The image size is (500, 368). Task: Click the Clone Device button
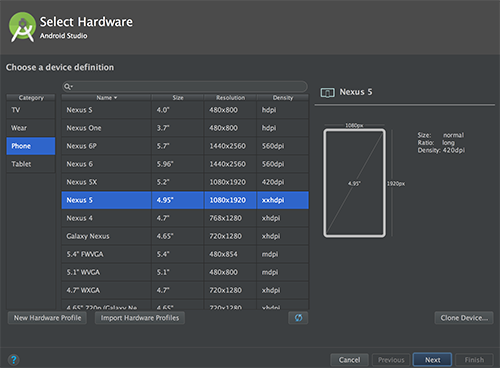point(464,318)
